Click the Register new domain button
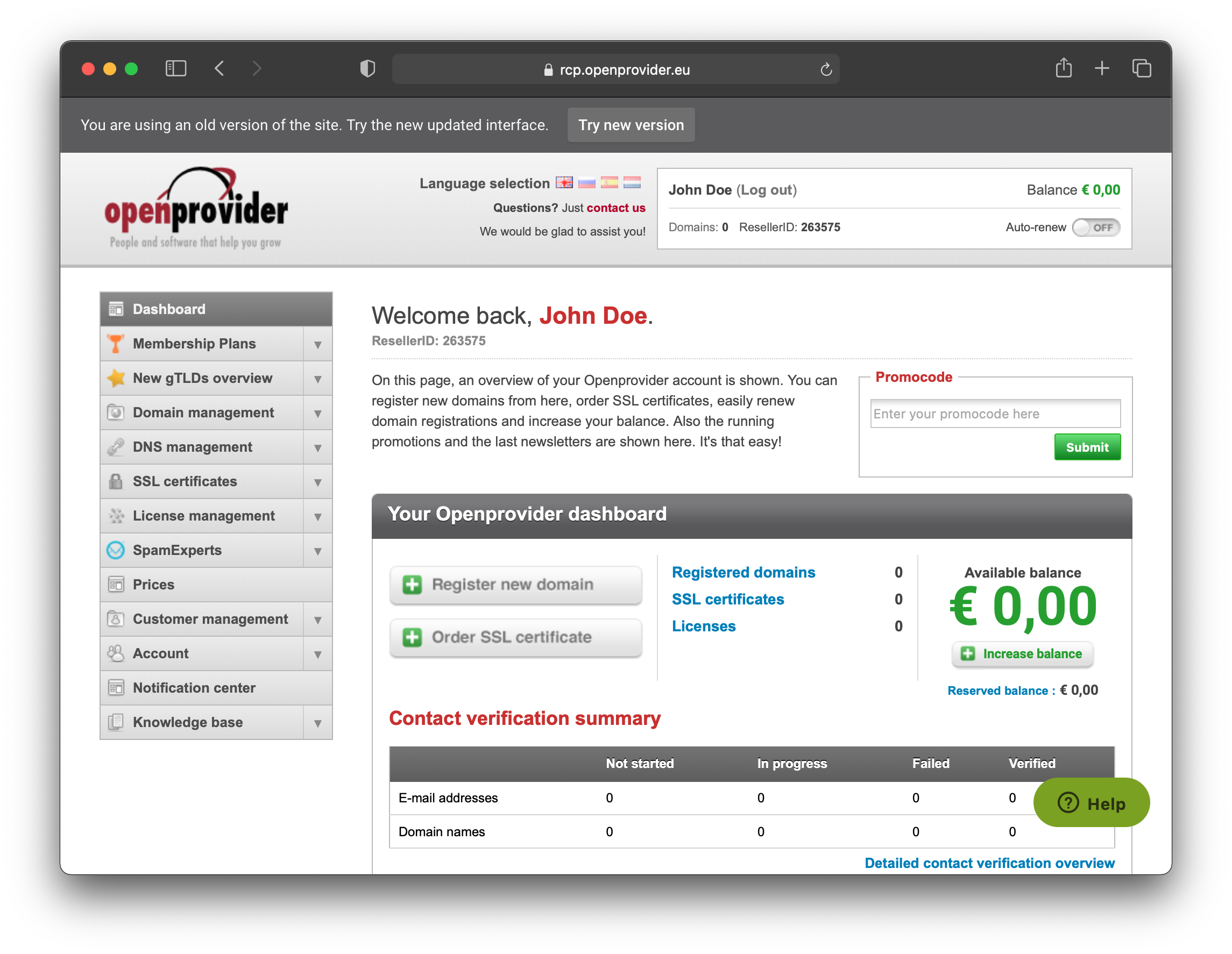The height and width of the screenshot is (954, 1232). (515, 585)
